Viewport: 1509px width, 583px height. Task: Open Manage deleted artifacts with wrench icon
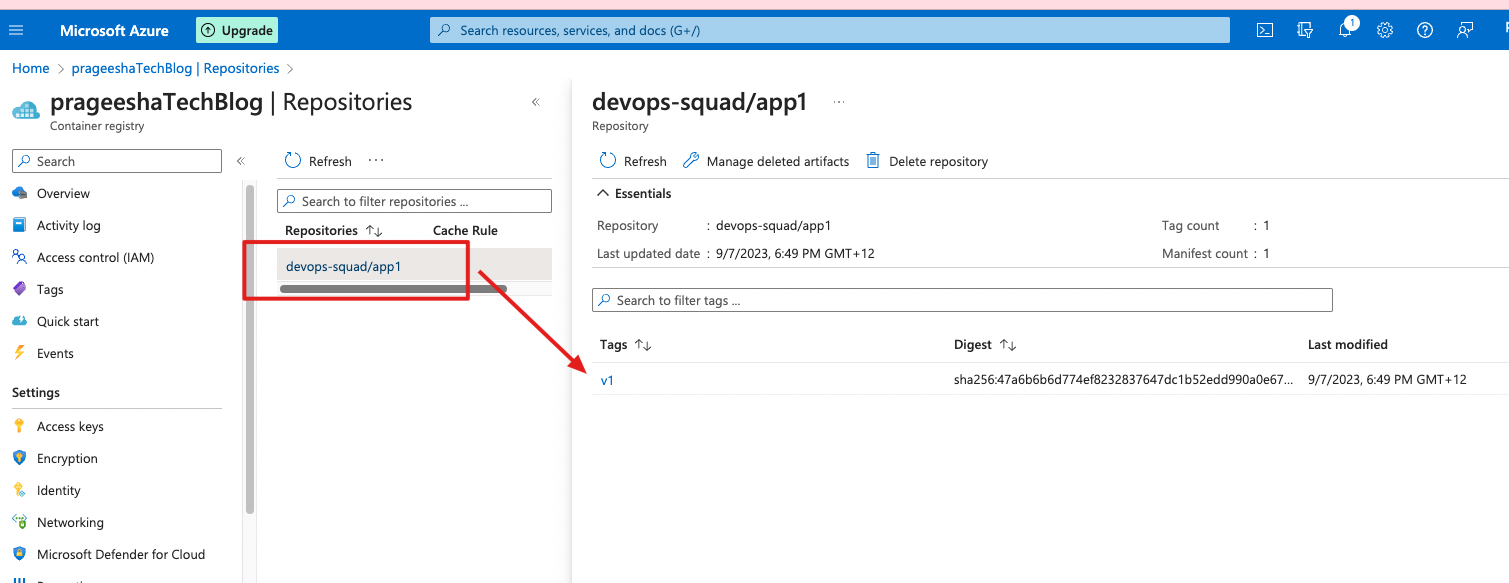click(x=766, y=160)
